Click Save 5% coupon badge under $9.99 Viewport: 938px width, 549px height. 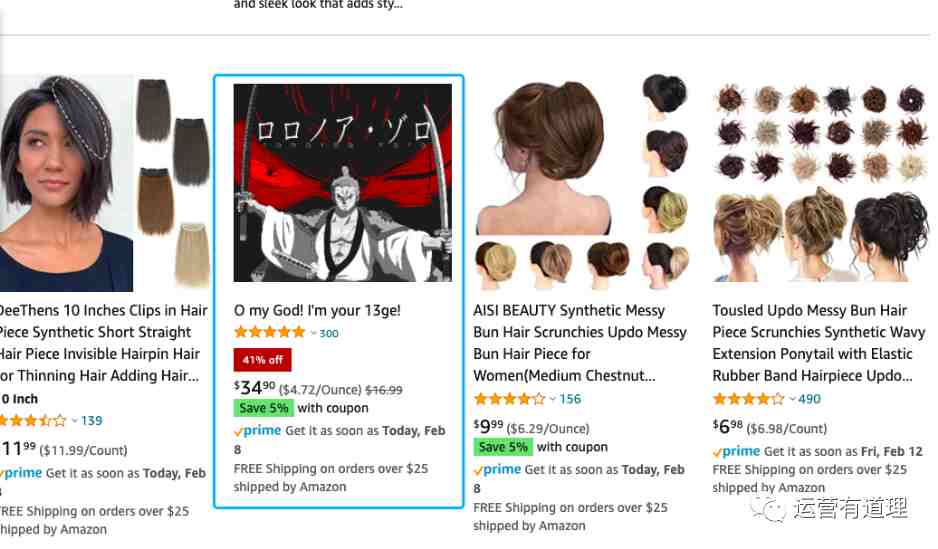pos(503,447)
